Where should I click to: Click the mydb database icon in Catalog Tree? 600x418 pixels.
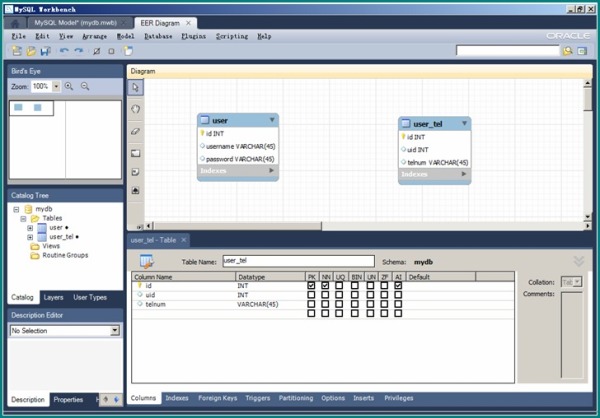point(28,209)
